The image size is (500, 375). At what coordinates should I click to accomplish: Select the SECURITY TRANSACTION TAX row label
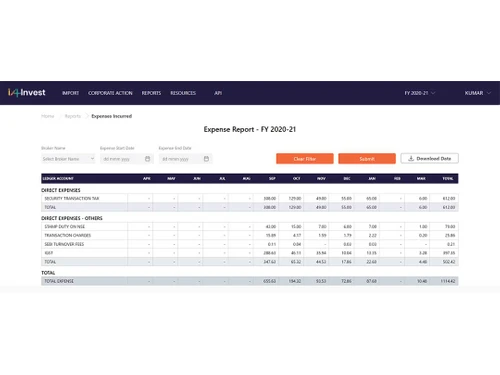72,198
